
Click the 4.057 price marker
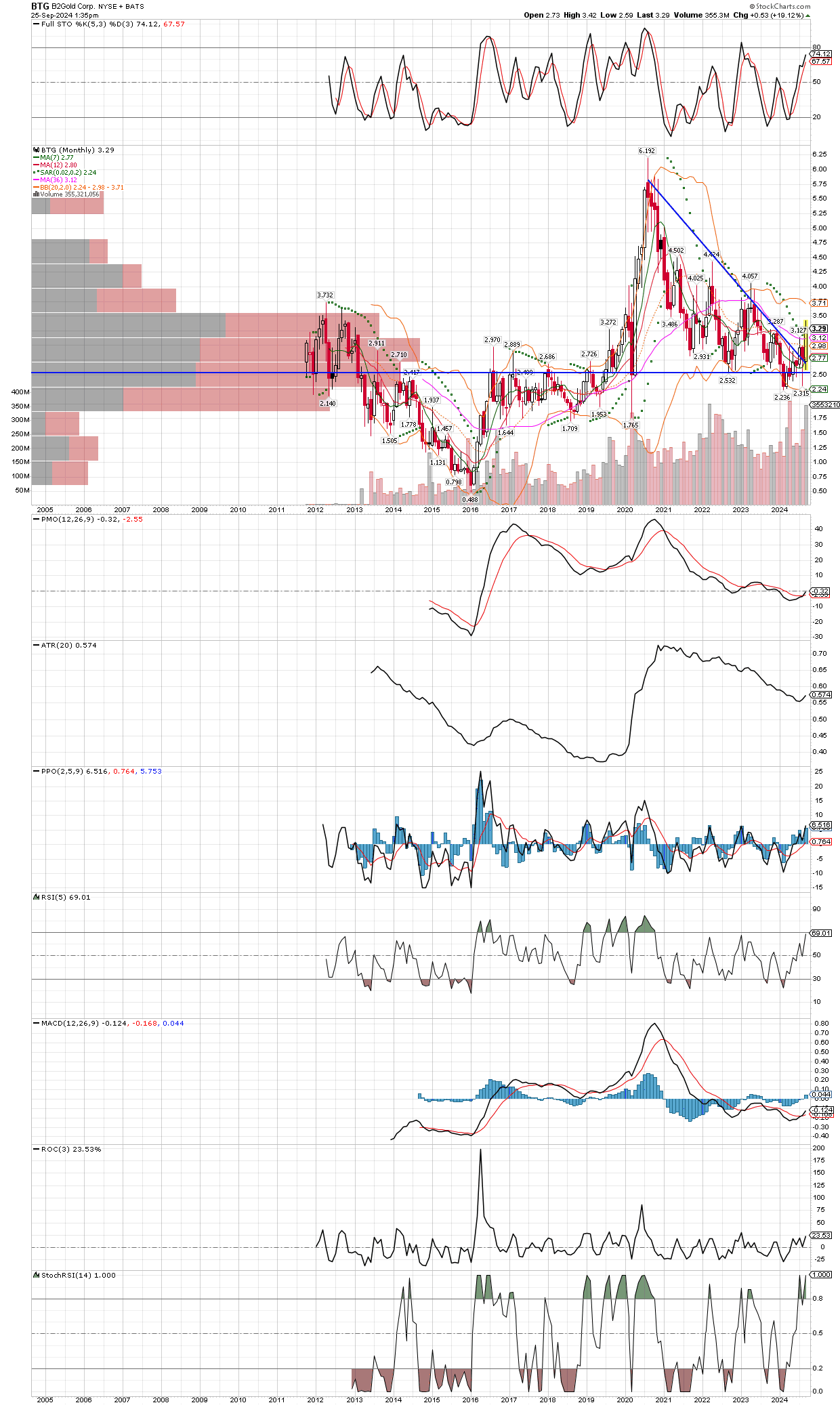(x=750, y=276)
